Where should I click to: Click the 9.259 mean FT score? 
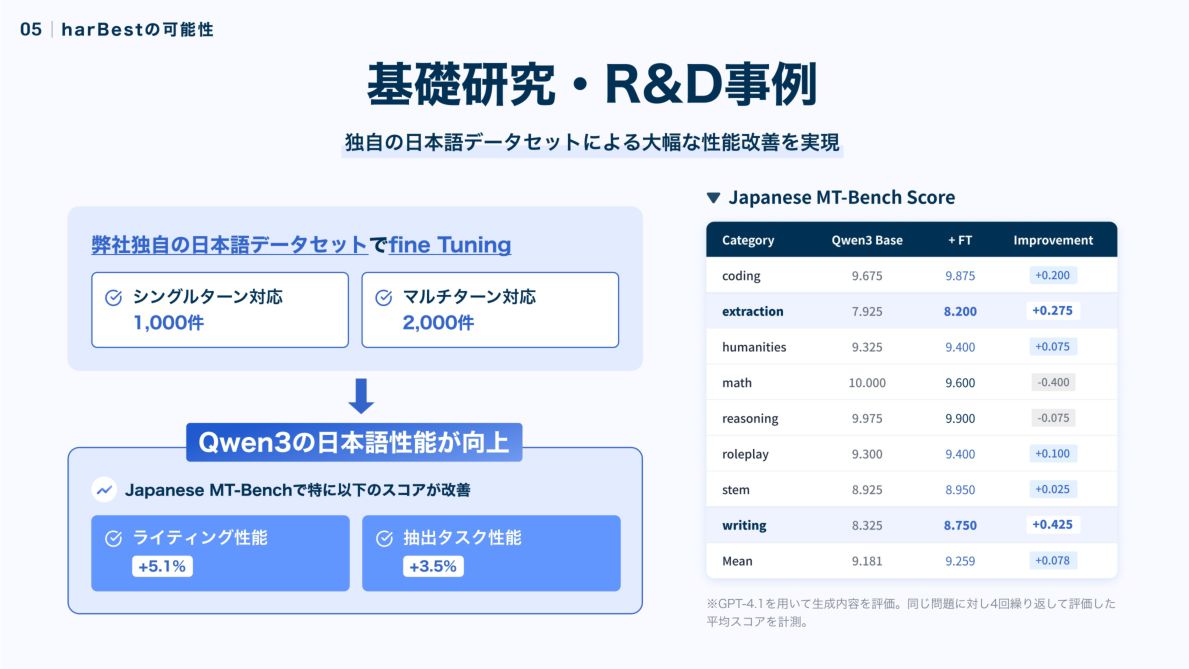point(960,561)
